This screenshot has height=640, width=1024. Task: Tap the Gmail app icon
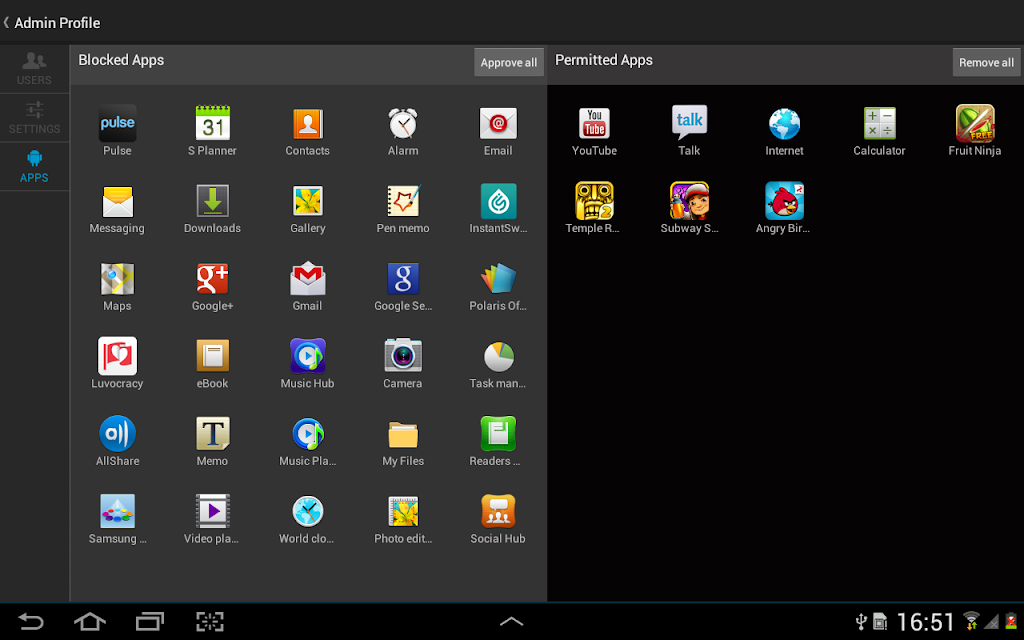click(x=308, y=278)
